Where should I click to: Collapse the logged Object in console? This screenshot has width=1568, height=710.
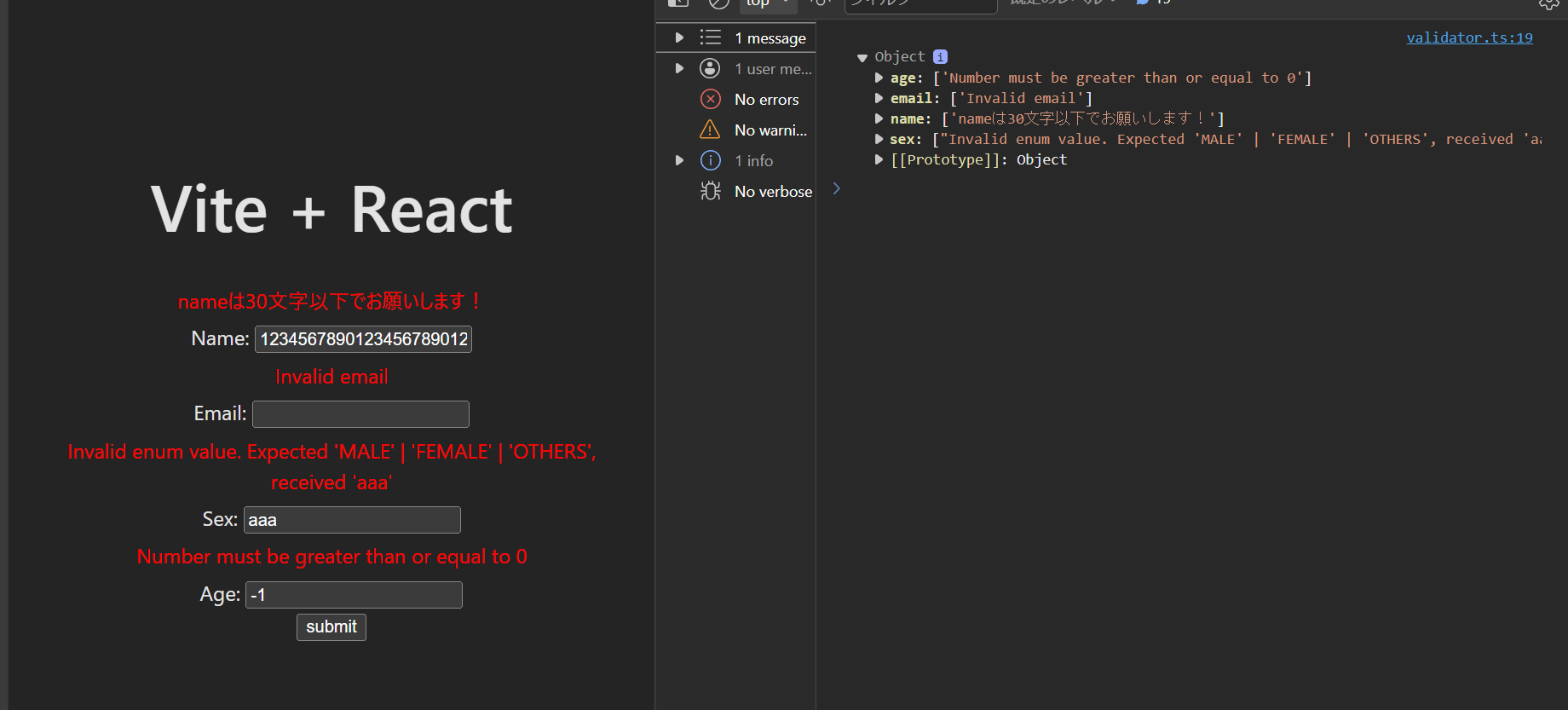pos(862,57)
